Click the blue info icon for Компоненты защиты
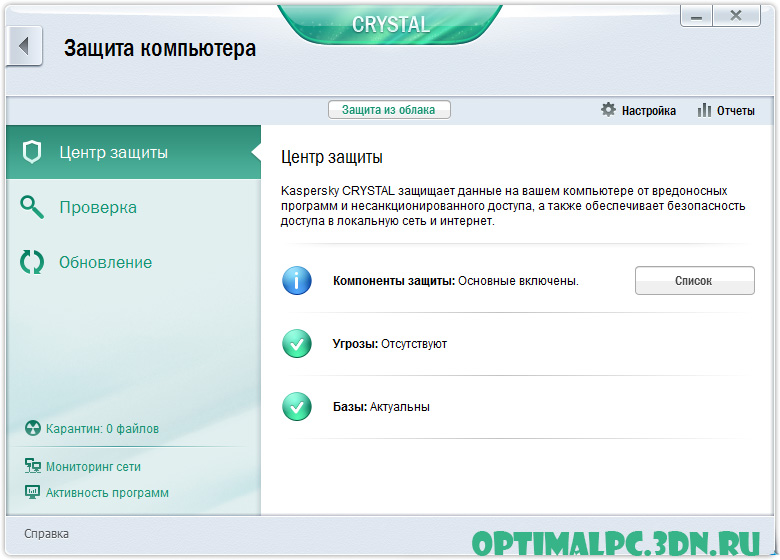780x560 pixels. click(x=297, y=280)
